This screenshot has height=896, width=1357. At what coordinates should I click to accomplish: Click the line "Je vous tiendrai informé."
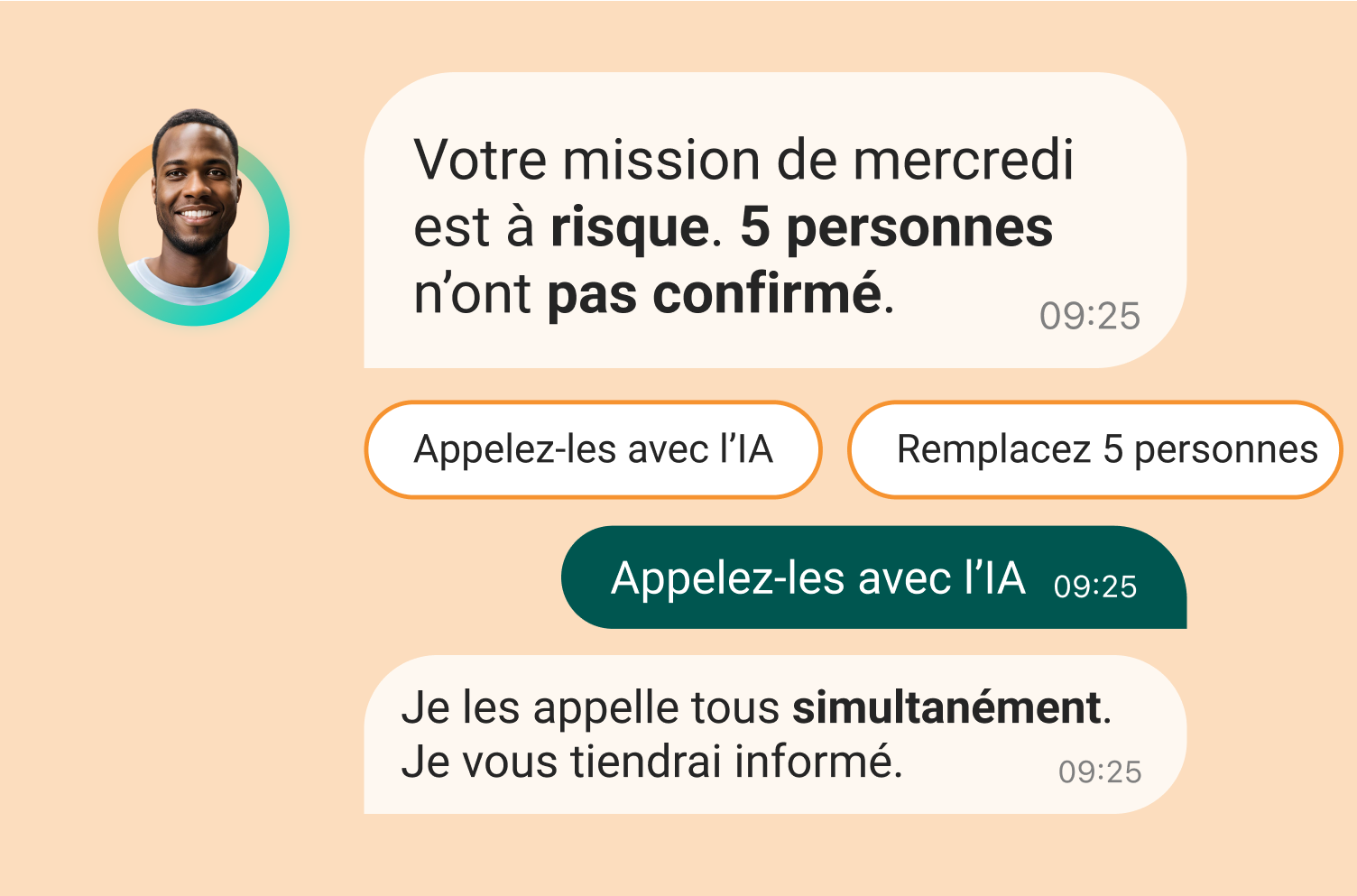(x=651, y=761)
